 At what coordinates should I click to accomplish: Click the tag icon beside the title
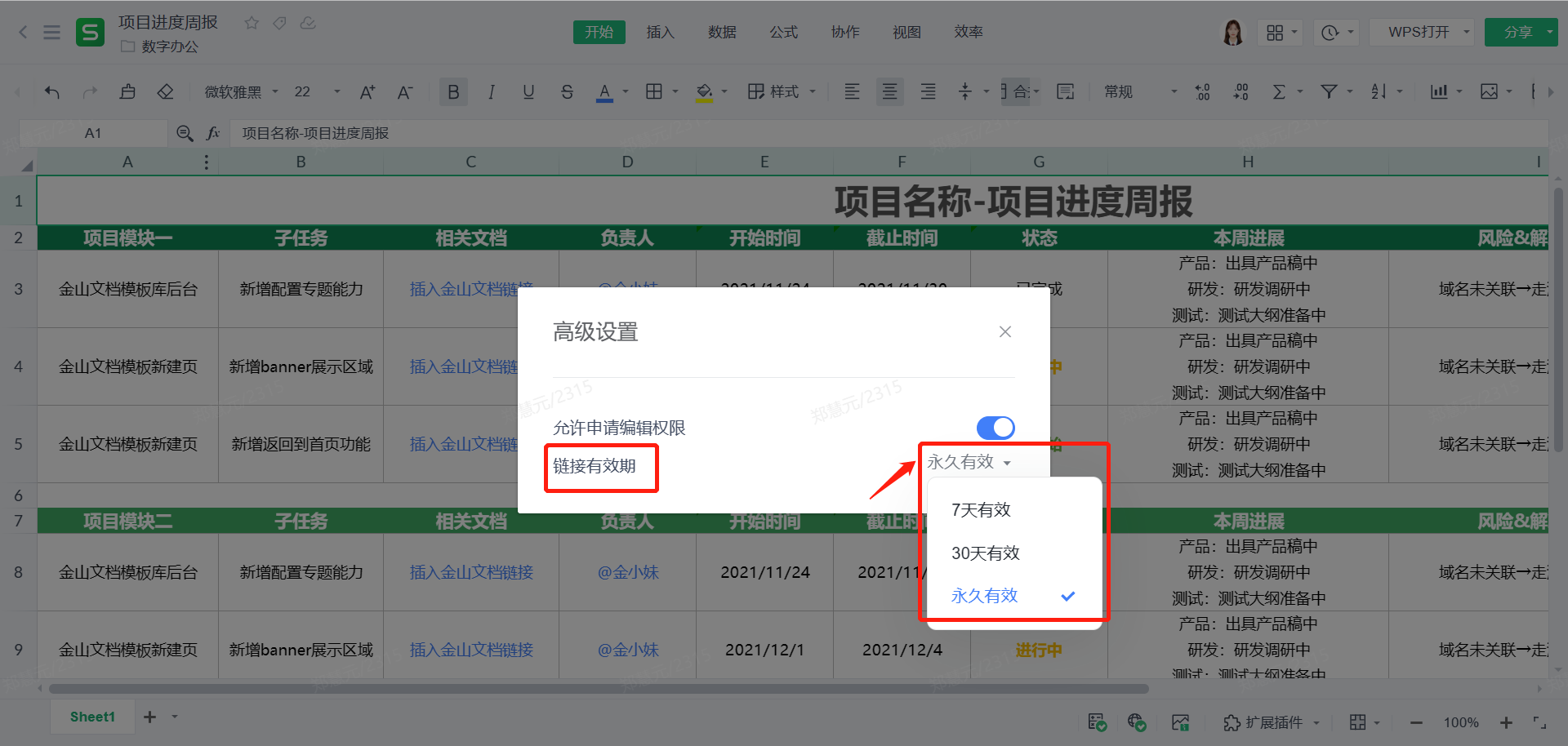pos(279,23)
